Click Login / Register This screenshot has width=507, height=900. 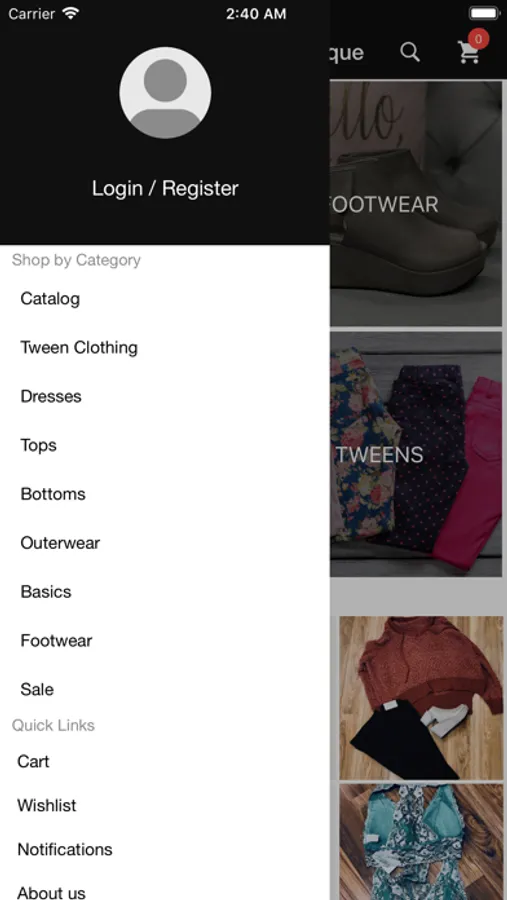pos(165,188)
